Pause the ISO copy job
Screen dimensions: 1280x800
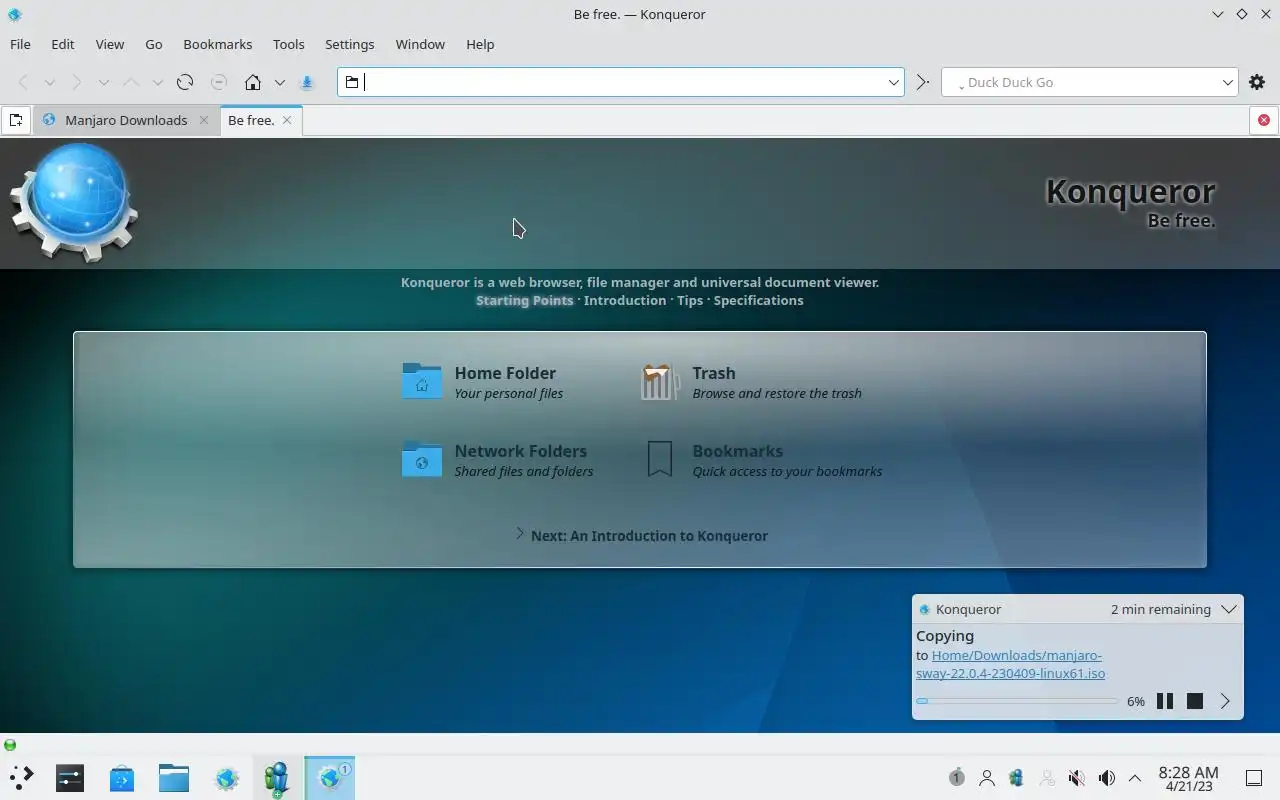pos(1165,701)
